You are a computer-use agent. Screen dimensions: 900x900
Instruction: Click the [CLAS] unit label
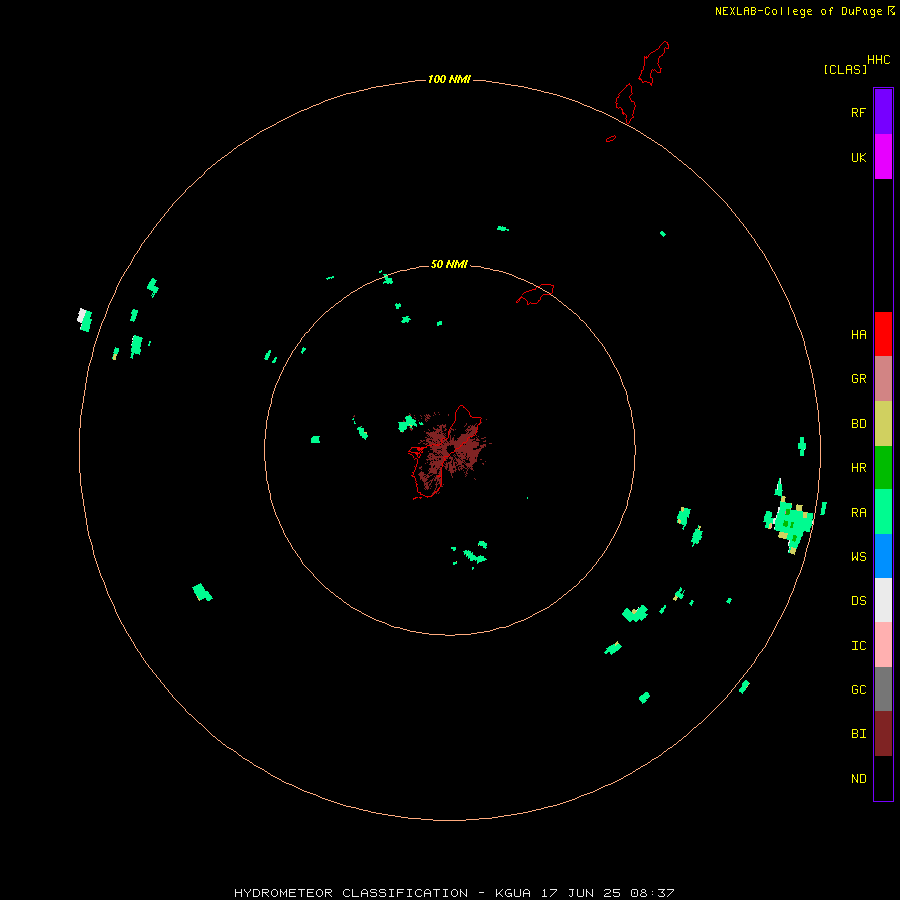845,69
